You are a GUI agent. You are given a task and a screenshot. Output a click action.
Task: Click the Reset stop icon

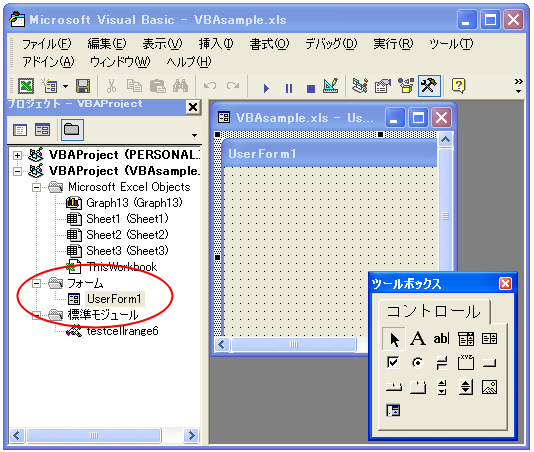coord(311,89)
